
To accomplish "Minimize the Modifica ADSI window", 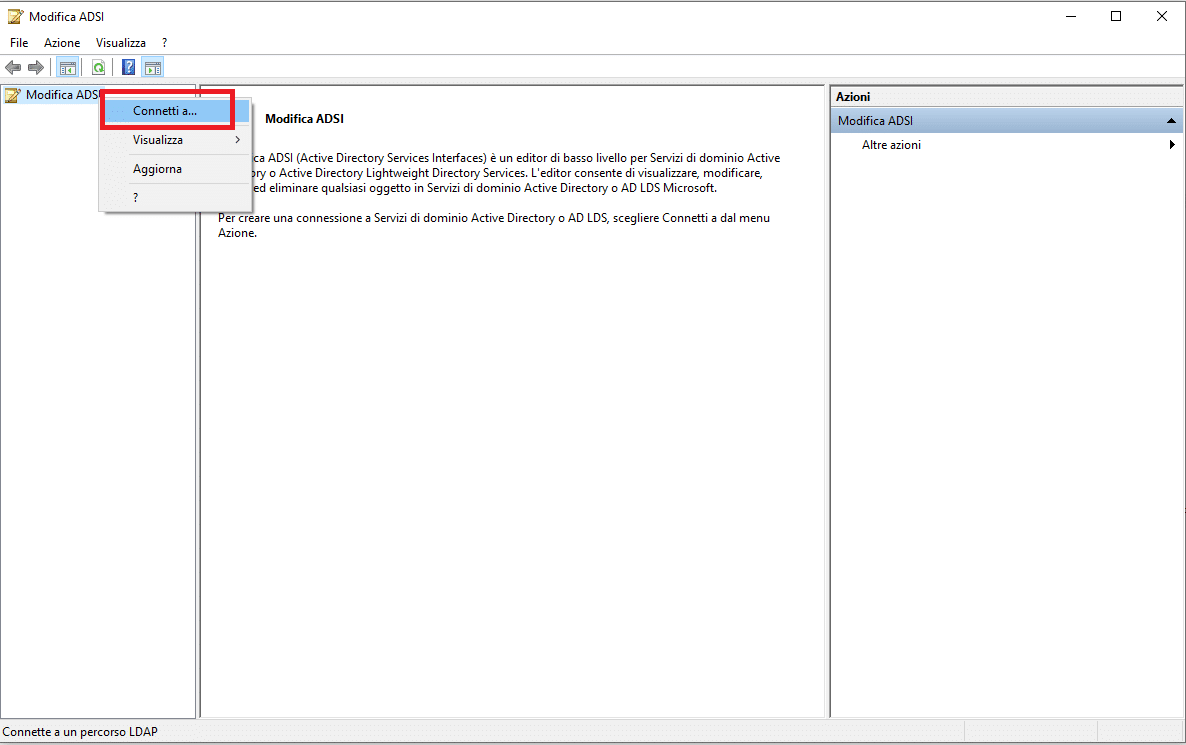I will tap(1070, 16).
